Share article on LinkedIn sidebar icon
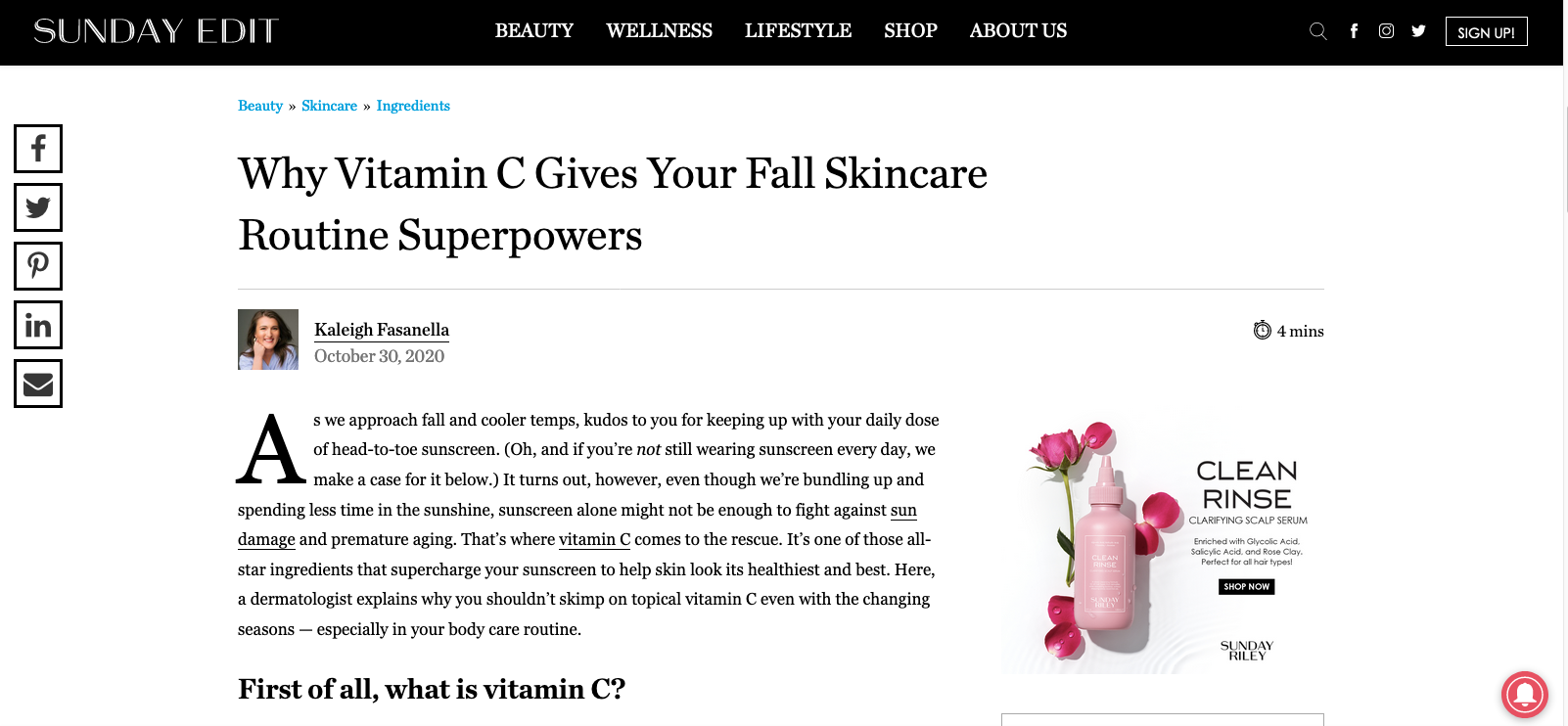The height and width of the screenshot is (726, 1568). click(x=38, y=325)
